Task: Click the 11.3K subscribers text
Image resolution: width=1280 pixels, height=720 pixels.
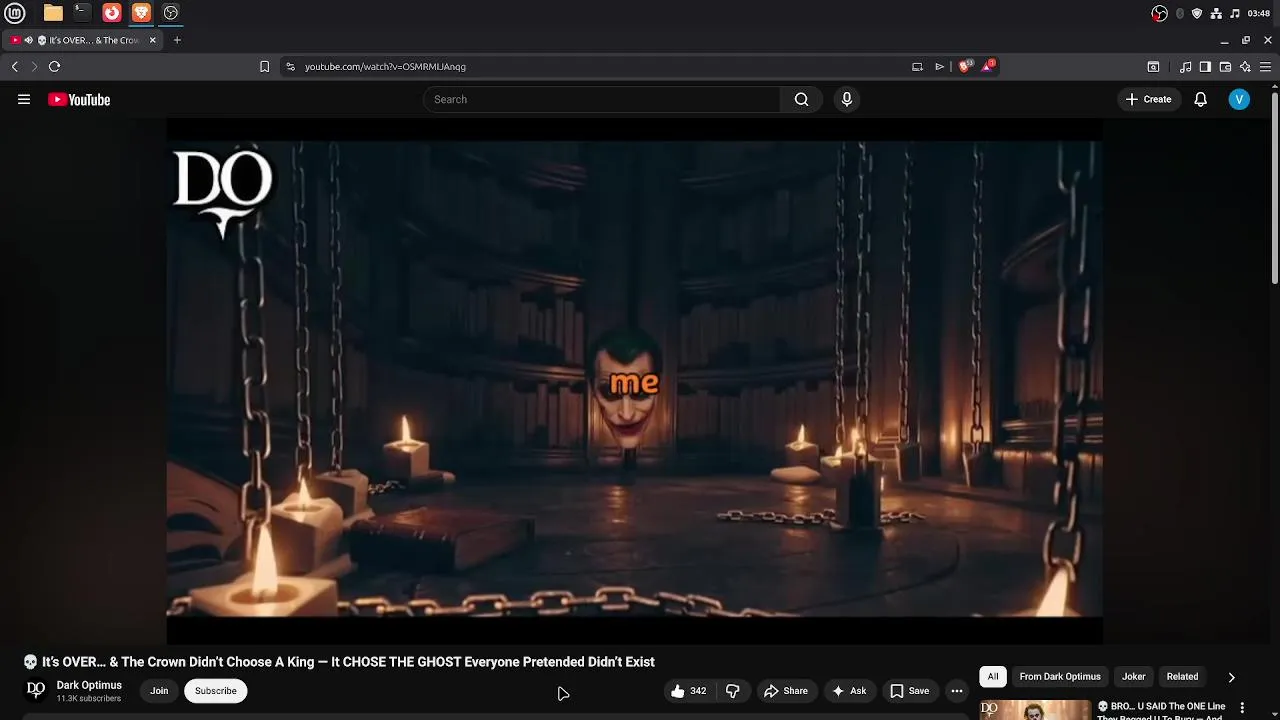Action: pyautogui.click(x=89, y=699)
